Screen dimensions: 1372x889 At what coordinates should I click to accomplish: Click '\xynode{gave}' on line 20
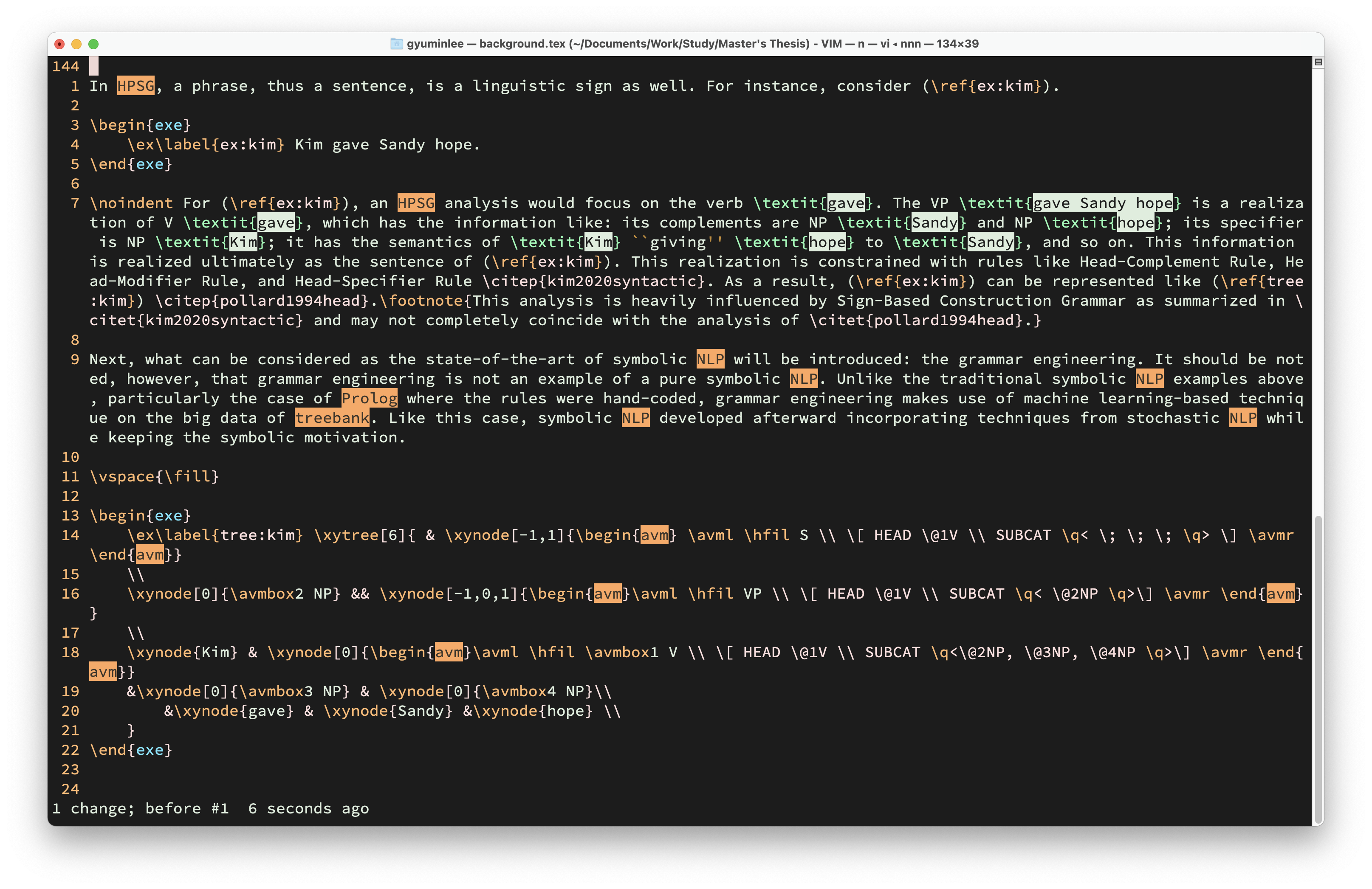pos(234,712)
